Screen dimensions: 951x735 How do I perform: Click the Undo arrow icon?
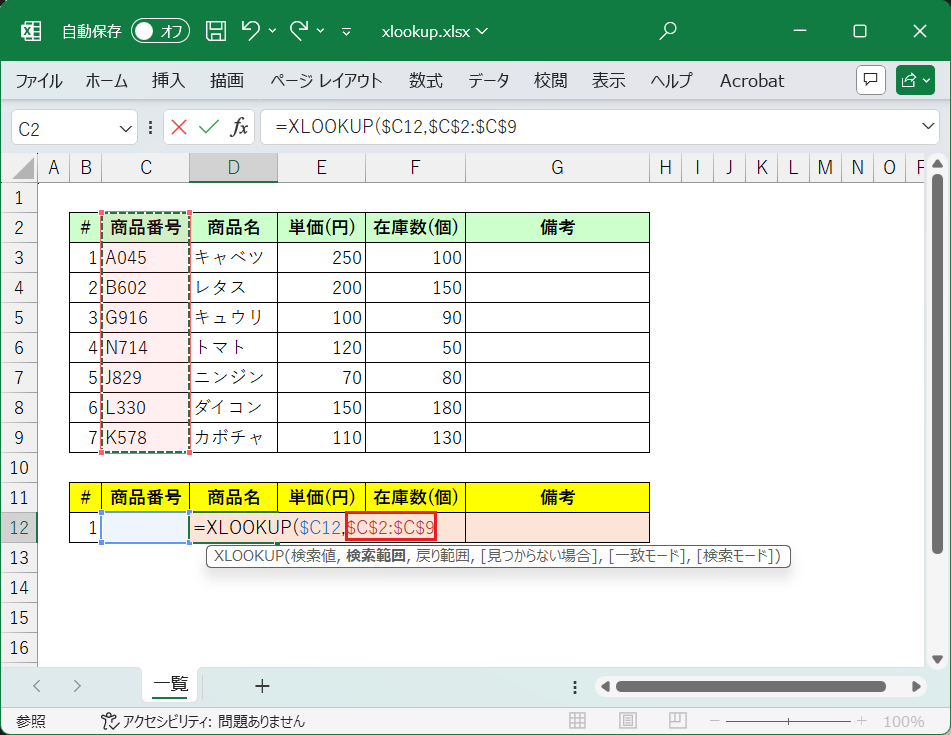pyautogui.click(x=251, y=31)
